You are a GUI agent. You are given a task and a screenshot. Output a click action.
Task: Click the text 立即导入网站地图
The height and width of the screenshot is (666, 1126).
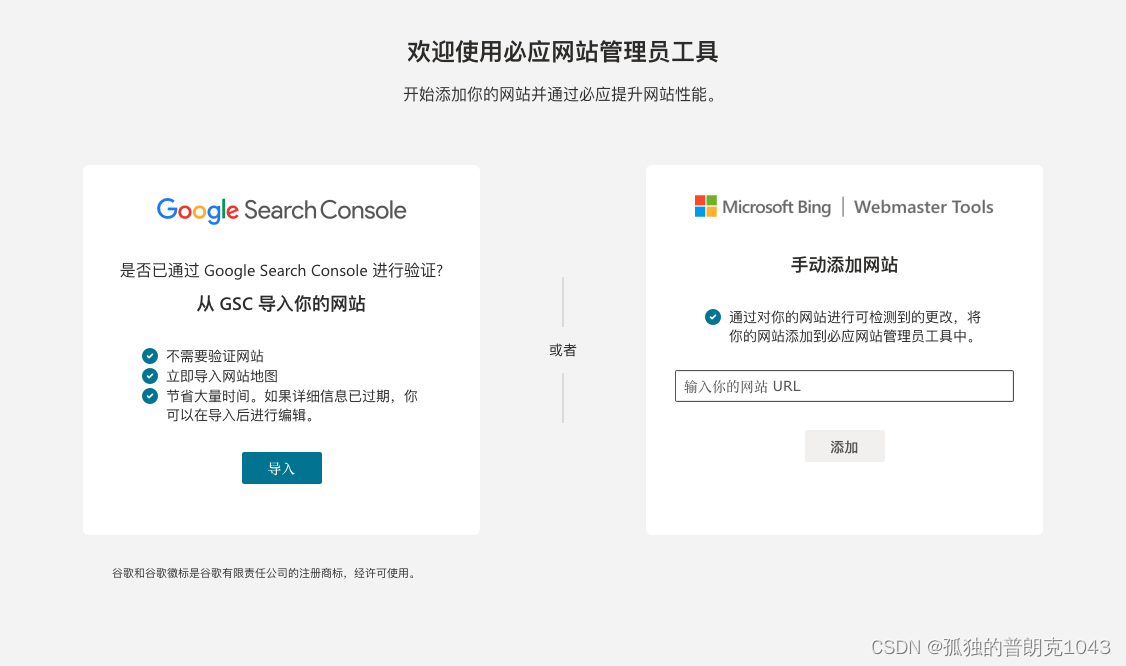pyautogui.click(x=222, y=376)
